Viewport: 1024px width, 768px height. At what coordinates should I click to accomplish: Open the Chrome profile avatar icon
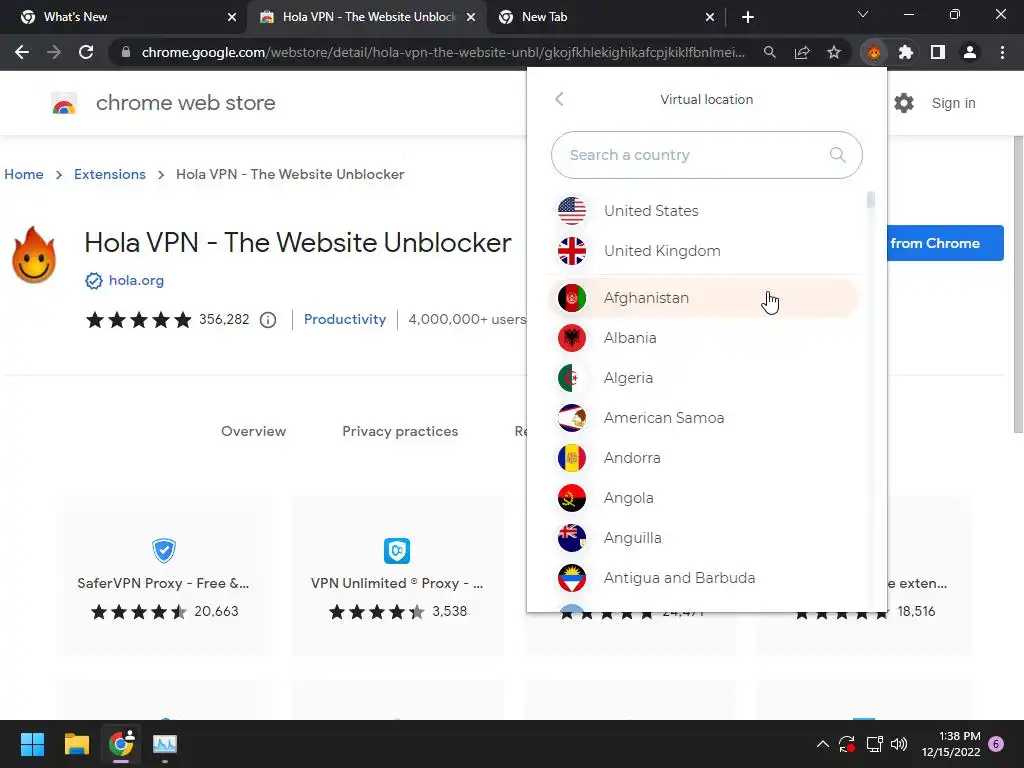[x=970, y=52]
